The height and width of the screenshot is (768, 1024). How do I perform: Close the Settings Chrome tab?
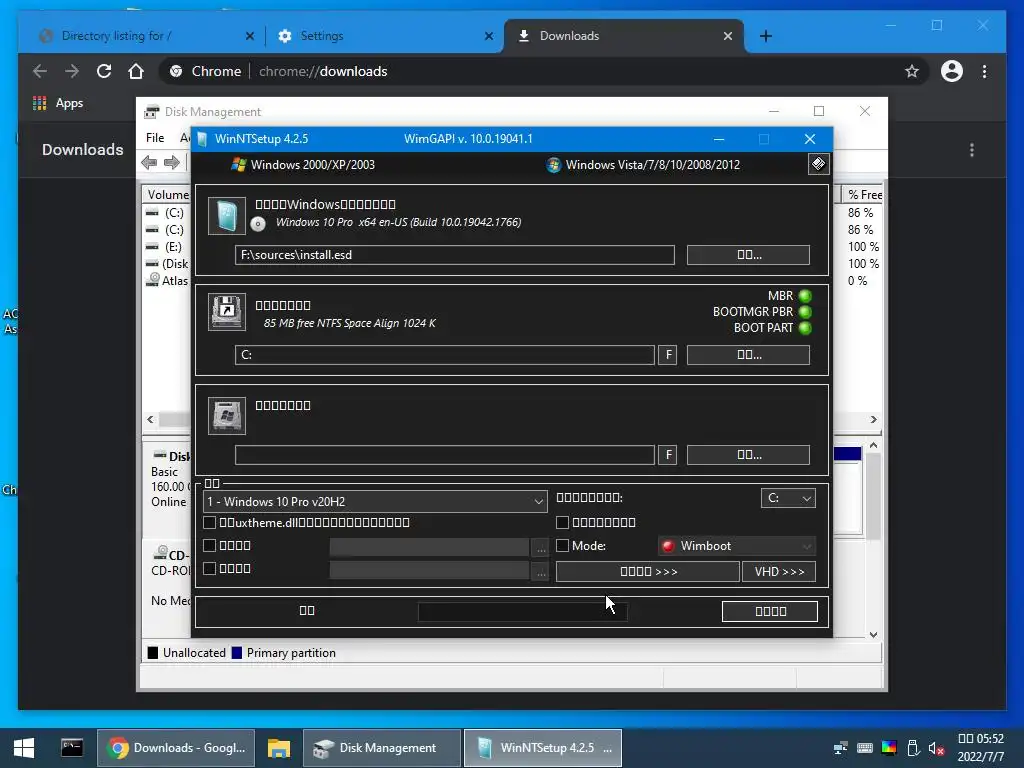pos(488,36)
